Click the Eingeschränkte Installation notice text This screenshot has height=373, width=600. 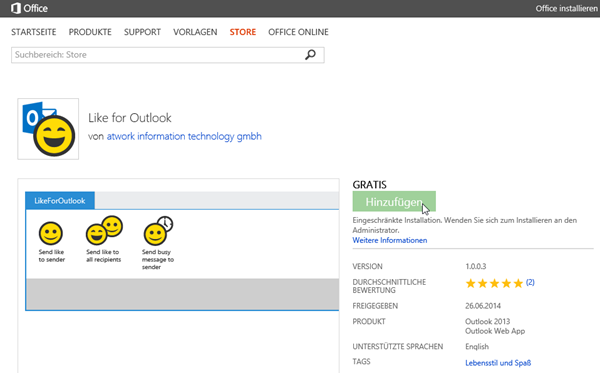click(x=465, y=225)
